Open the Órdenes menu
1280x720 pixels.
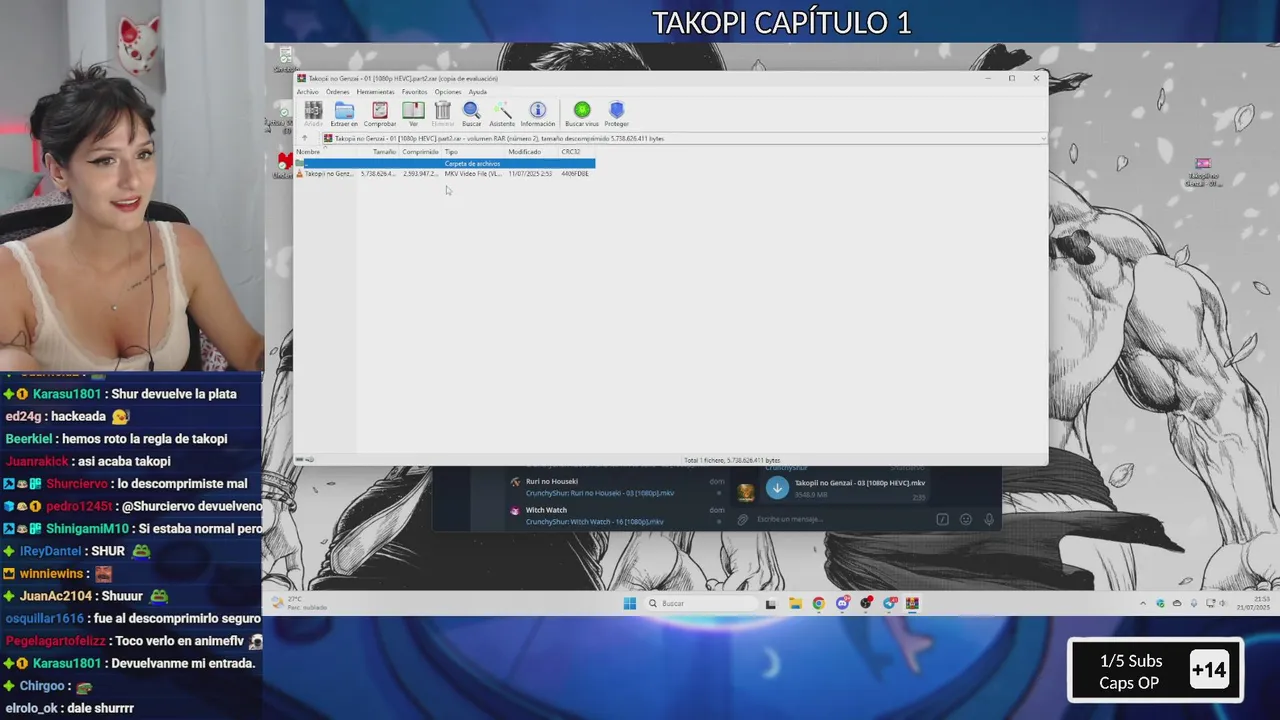point(337,92)
